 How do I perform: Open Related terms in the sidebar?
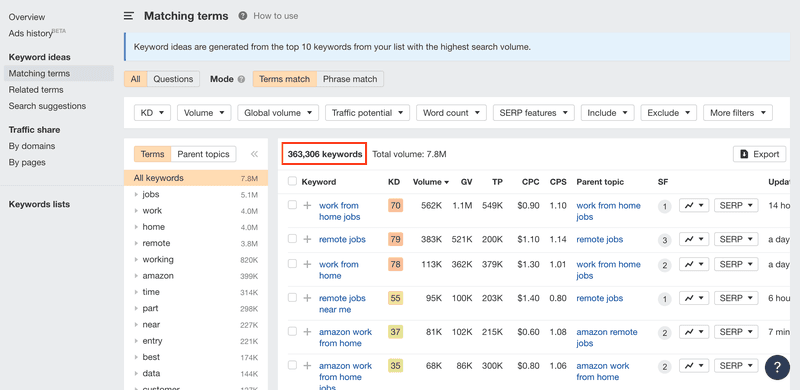36,89
